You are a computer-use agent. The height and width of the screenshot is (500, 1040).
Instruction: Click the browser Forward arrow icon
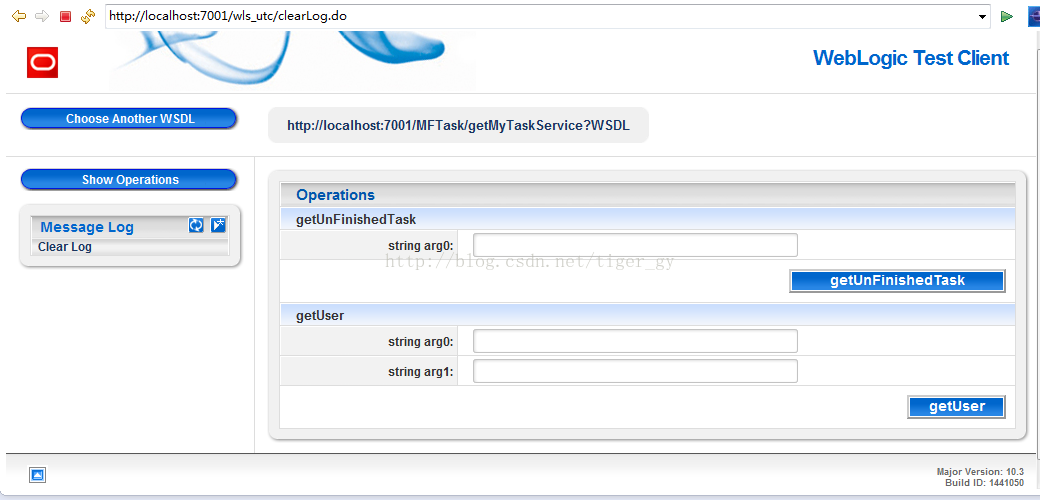pos(42,17)
